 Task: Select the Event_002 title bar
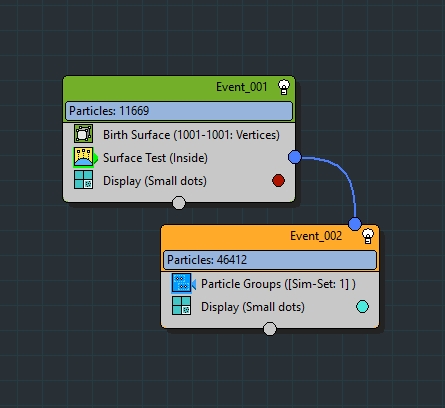click(x=270, y=237)
